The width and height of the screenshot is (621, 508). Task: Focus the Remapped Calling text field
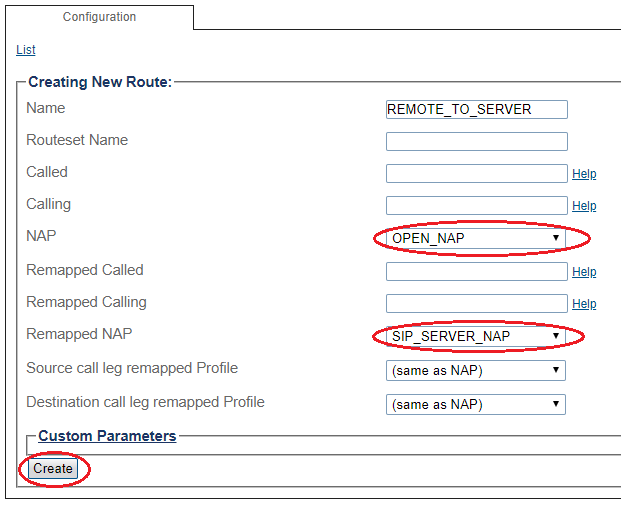point(476,304)
